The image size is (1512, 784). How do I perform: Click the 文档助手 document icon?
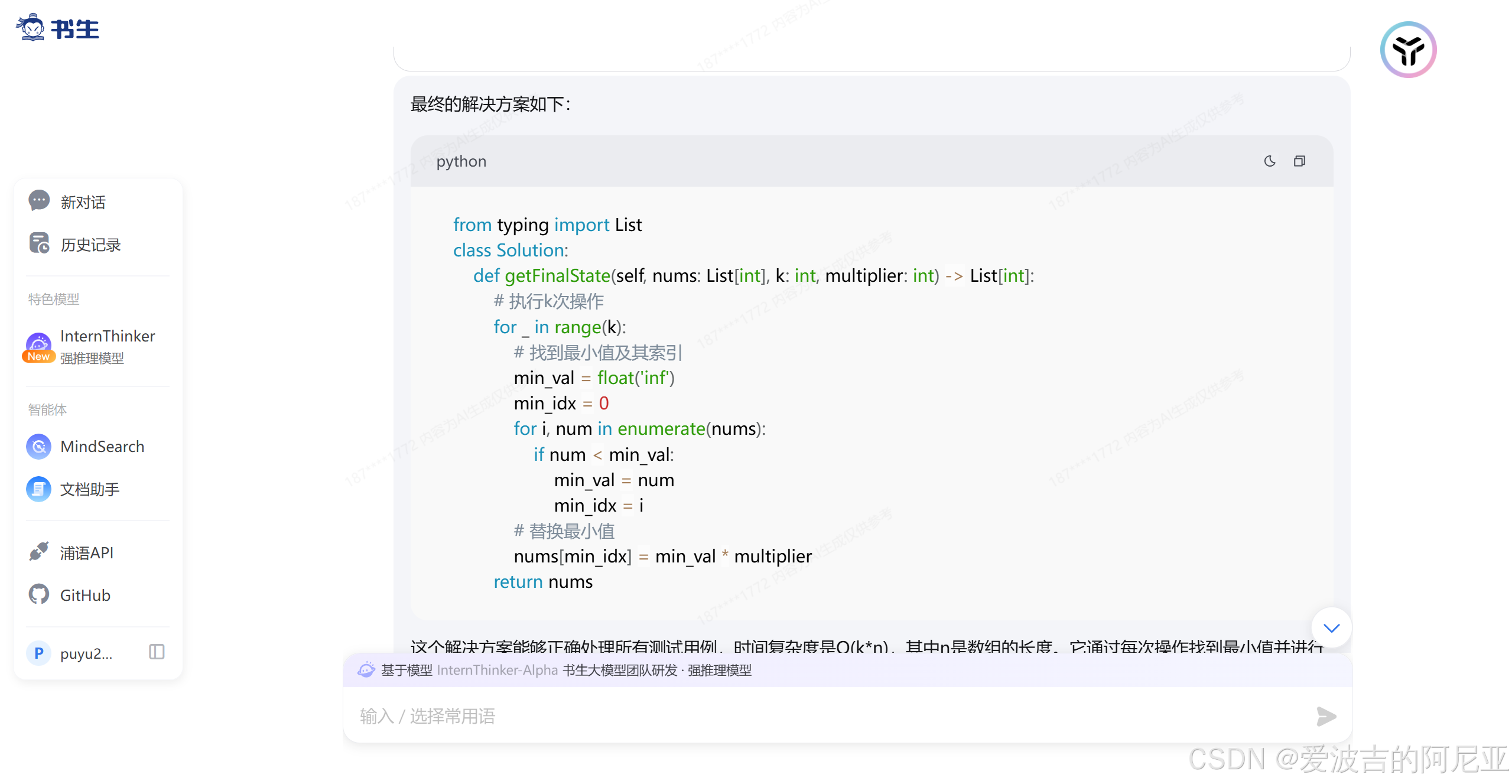[39, 489]
